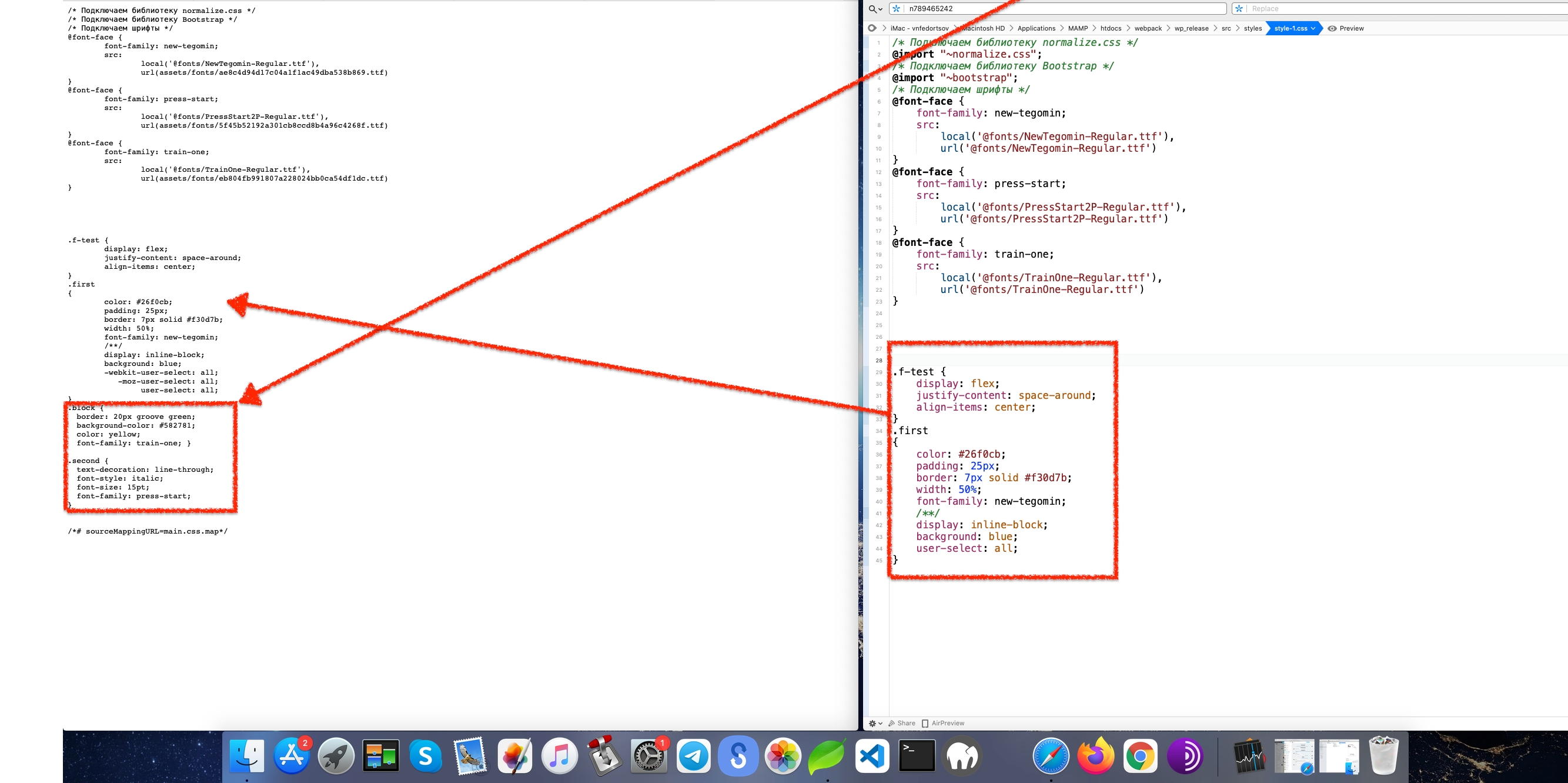This screenshot has width=1568, height=783.
Task: Select the style-1.css tab in the path bar
Action: coord(1291,28)
